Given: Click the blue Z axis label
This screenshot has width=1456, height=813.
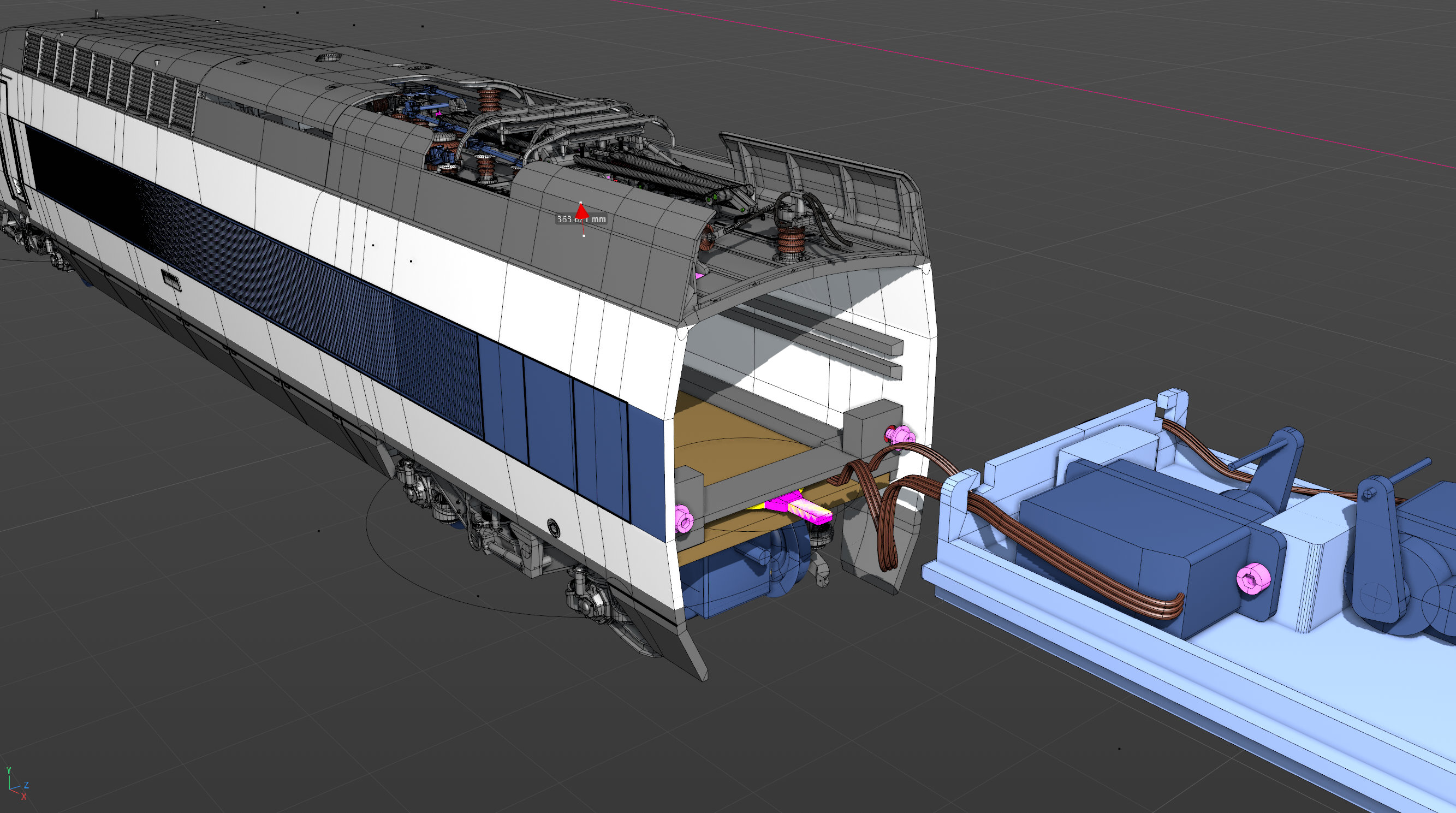Looking at the screenshot, I should click(x=26, y=785).
